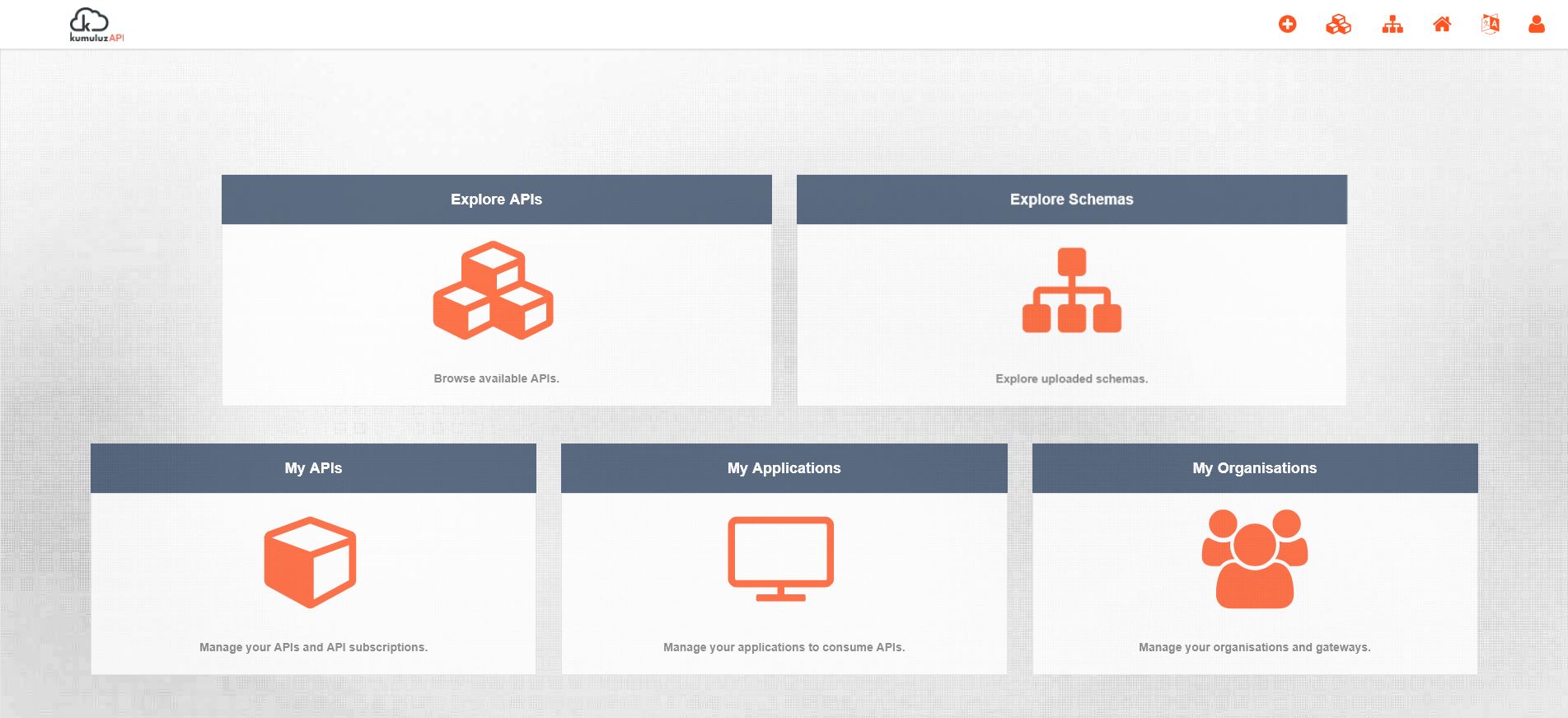
Task: Click the hierarchy icon in the Explore Schemas card
Action: (x=1071, y=290)
